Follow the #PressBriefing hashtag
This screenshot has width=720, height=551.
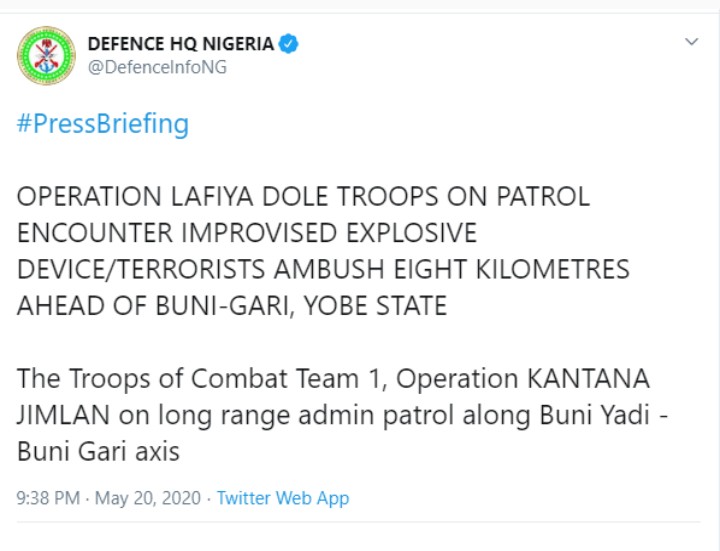[x=102, y=124]
